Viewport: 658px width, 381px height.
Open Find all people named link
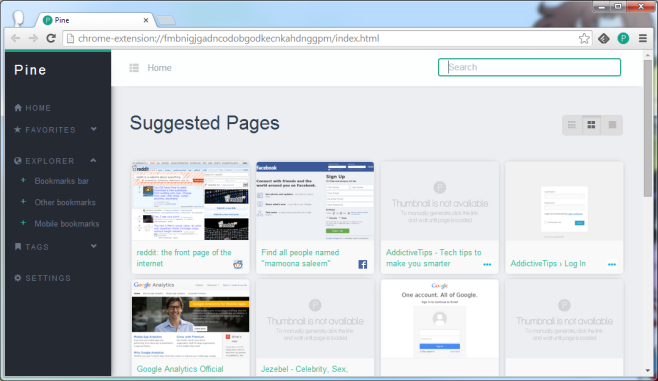pos(300,258)
